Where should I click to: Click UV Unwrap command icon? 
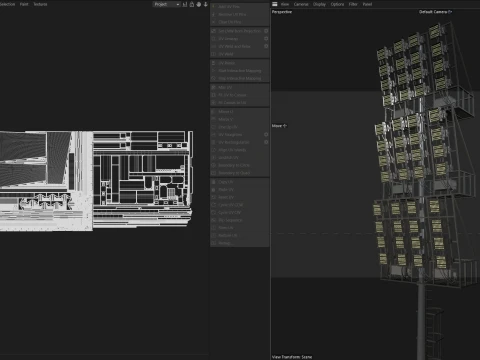pyautogui.click(x=214, y=39)
